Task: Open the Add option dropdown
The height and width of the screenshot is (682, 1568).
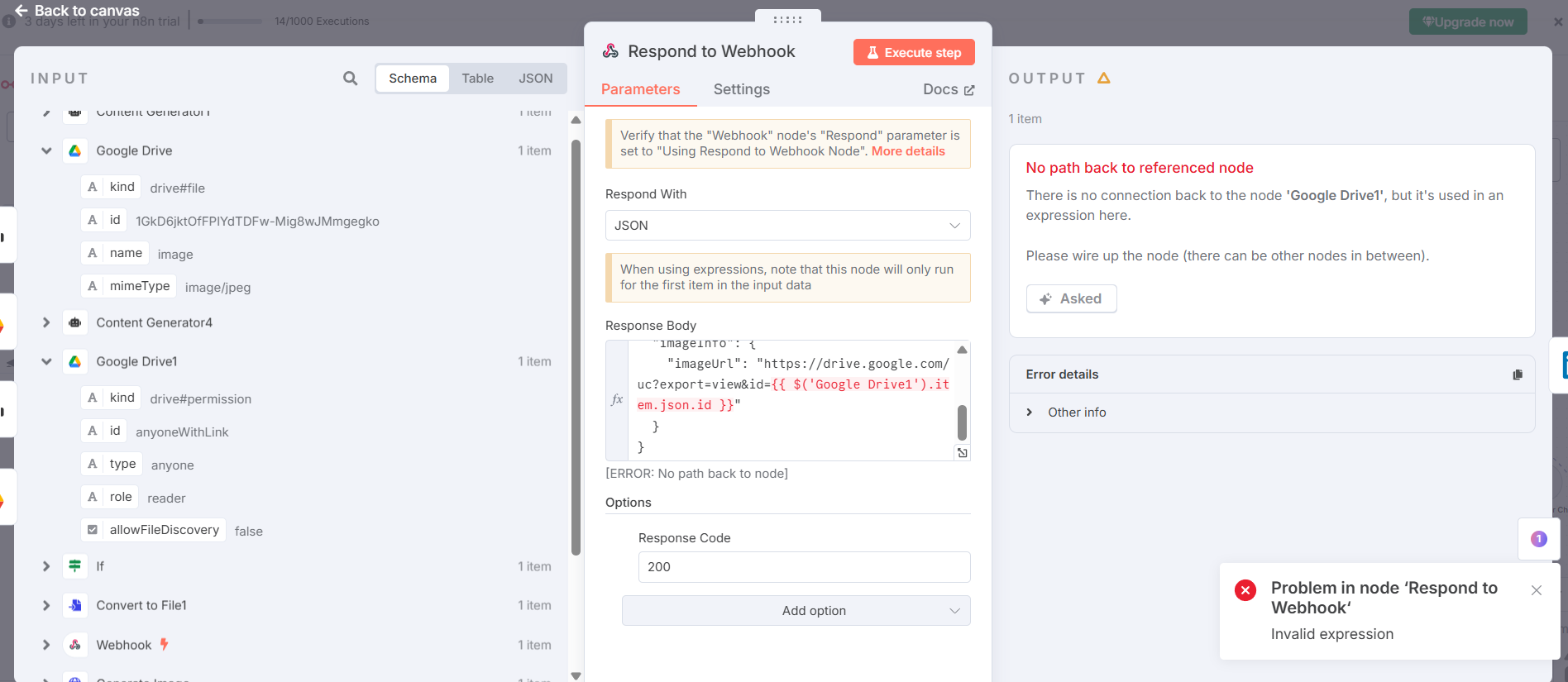Action: pyautogui.click(x=796, y=611)
